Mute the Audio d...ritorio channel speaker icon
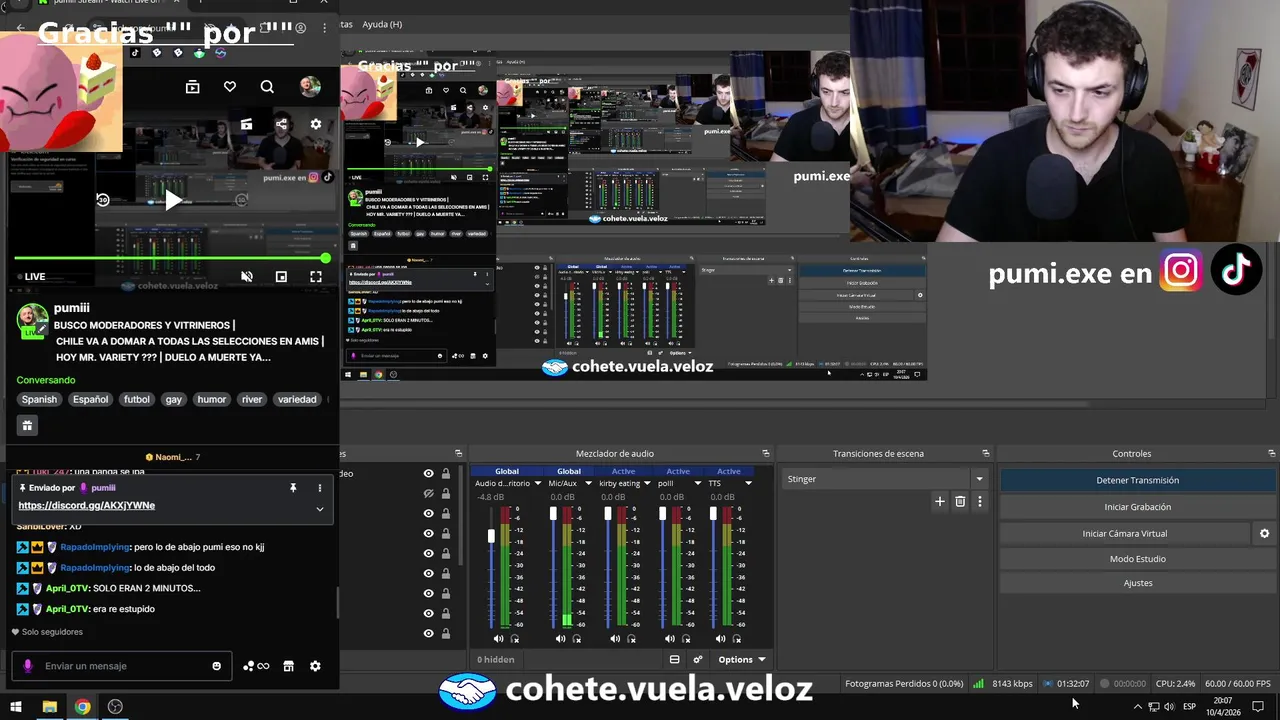Viewport: 1280px width, 720px height. [498, 639]
